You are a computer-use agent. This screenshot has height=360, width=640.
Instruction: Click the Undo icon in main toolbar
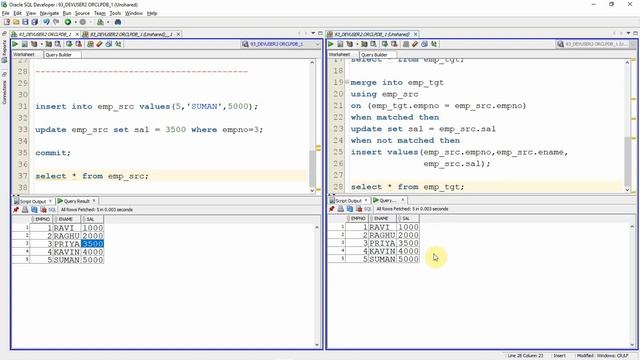[x=46, y=22]
